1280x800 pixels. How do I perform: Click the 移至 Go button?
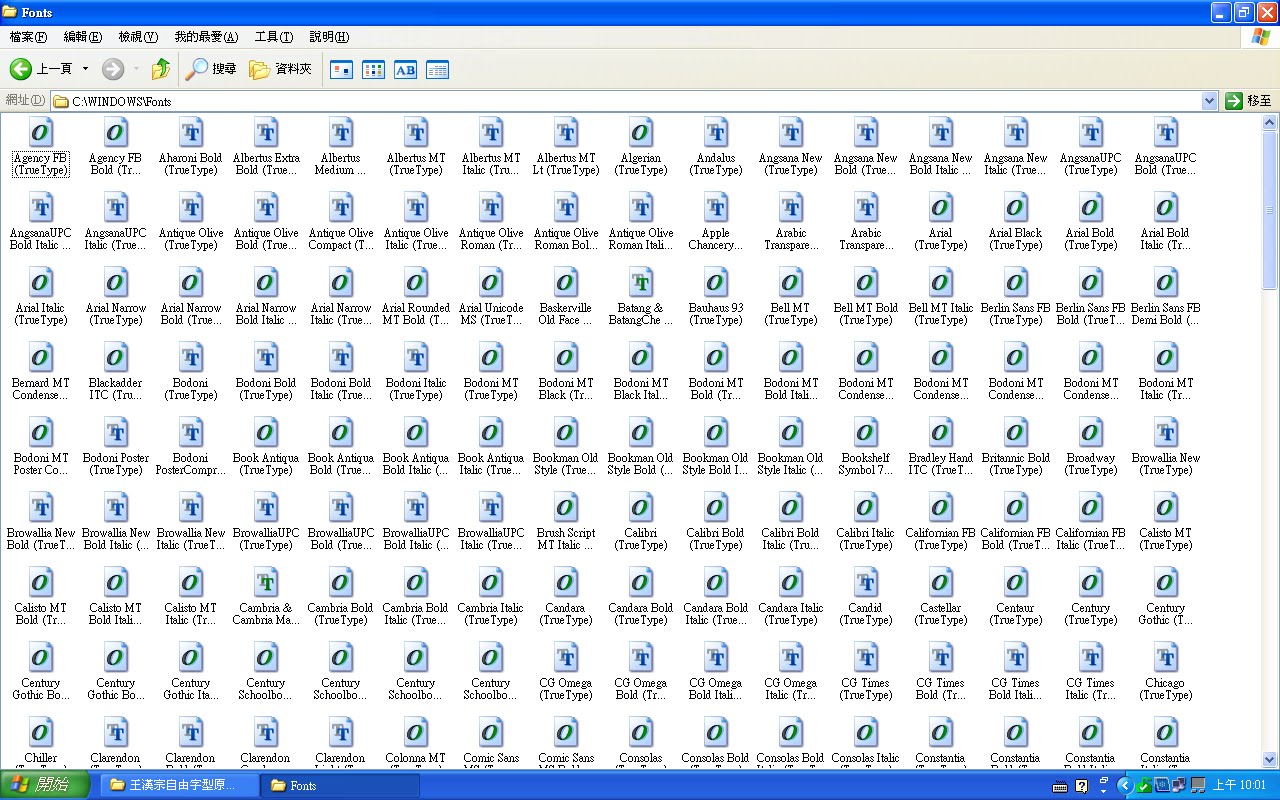point(1249,101)
